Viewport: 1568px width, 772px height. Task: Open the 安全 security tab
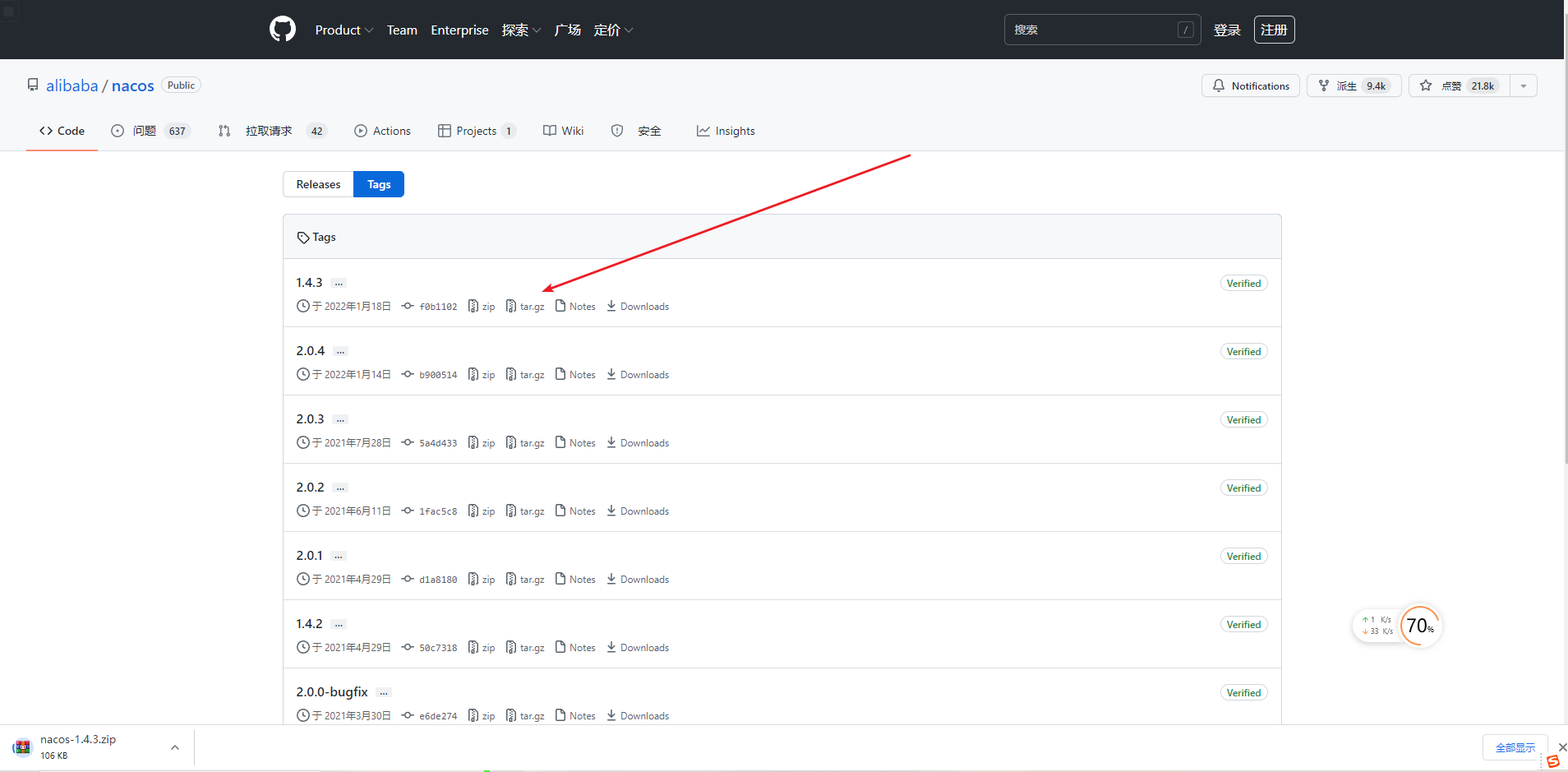(x=636, y=131)
